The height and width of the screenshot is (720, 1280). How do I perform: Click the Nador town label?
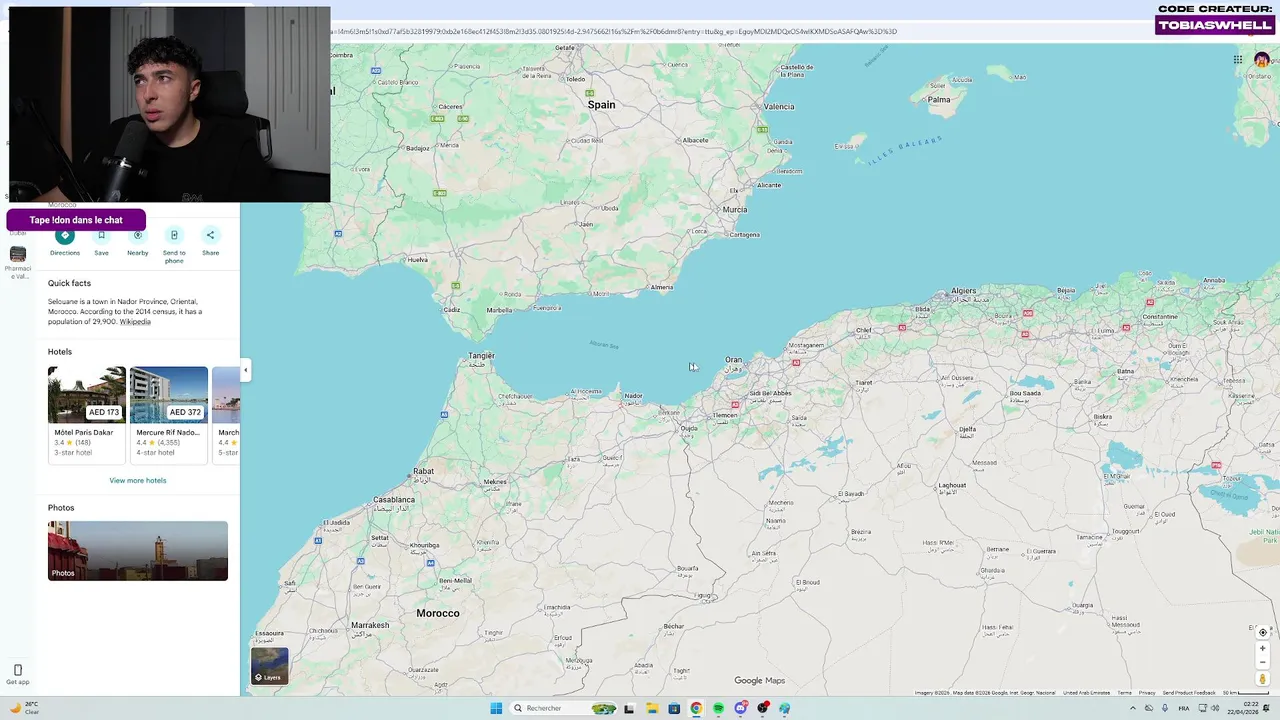coord(633,396)
